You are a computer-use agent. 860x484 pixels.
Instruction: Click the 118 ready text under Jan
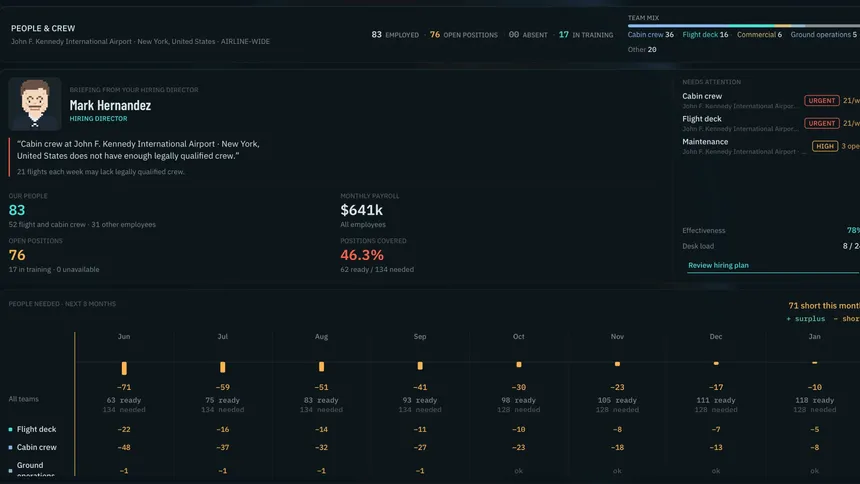tap(814, 400)
